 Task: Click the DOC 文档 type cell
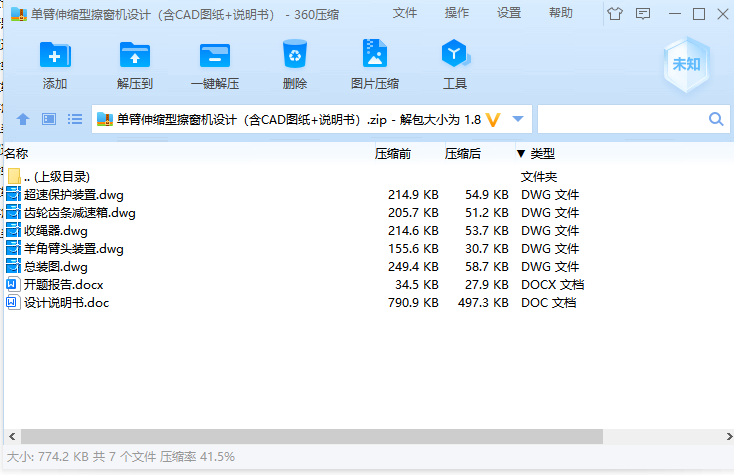tap(549, 303)
